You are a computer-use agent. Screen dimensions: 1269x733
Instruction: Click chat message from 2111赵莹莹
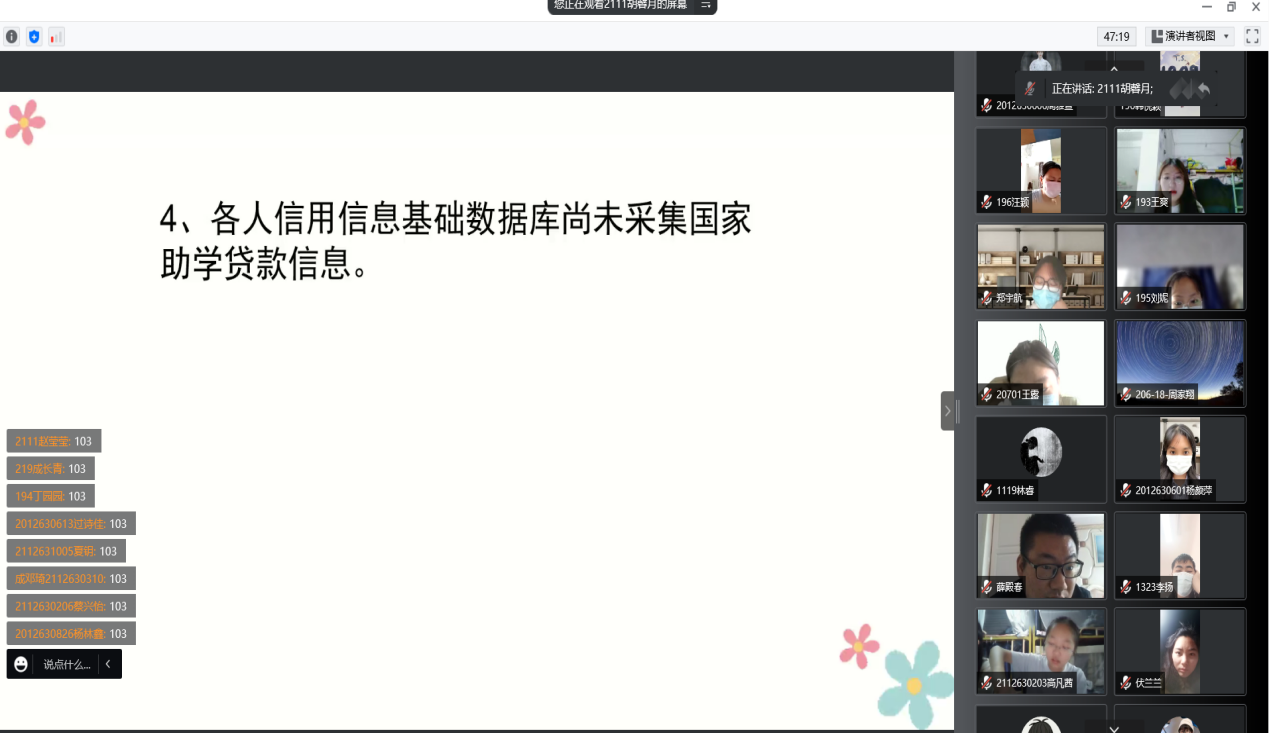54,441
